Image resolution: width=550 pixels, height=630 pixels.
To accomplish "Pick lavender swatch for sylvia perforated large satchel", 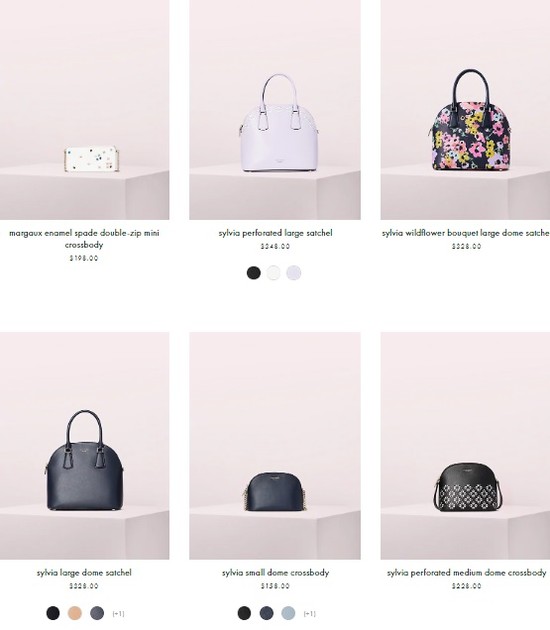I will click(x=294, y=273).
